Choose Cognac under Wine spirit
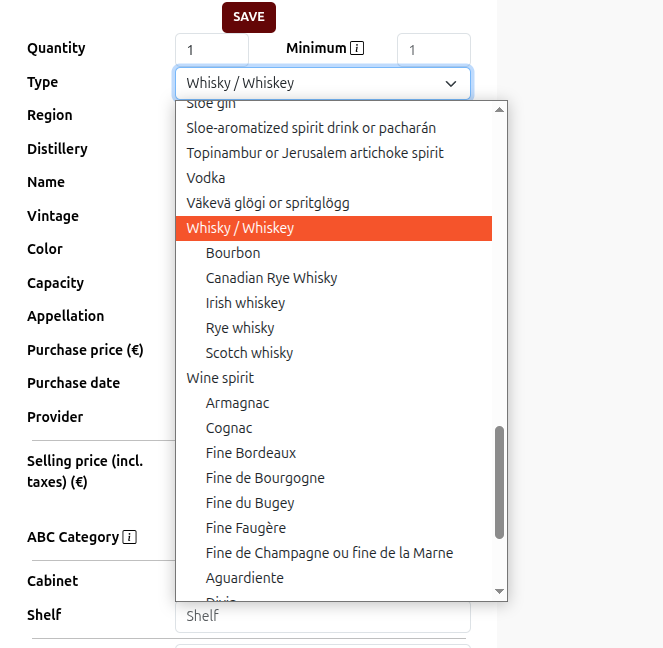Viewport: 663px width, 648px height. click(x=229, y=428)
